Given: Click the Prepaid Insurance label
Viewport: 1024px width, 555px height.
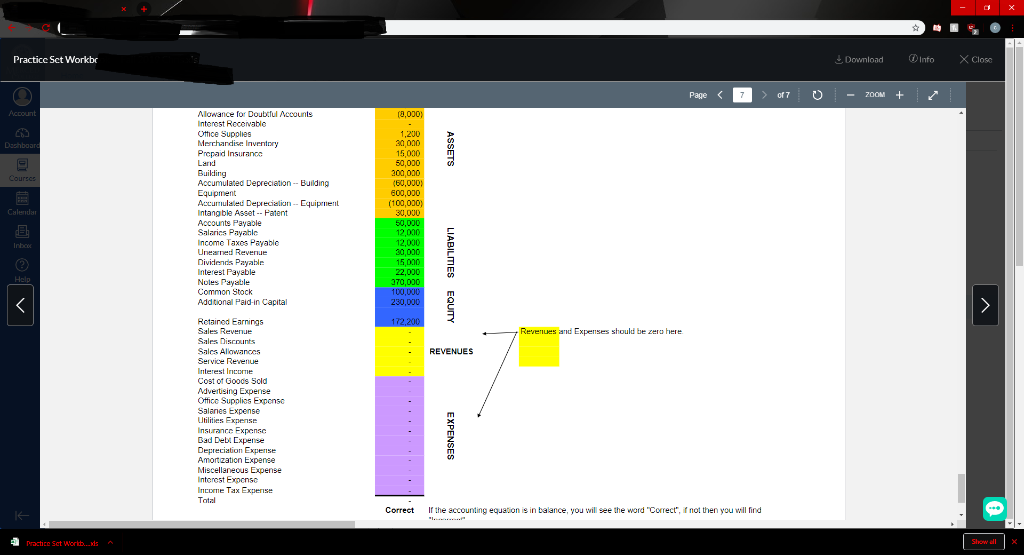Looking at the screenshot, I should pyautogui.click(x=230, y=153).
